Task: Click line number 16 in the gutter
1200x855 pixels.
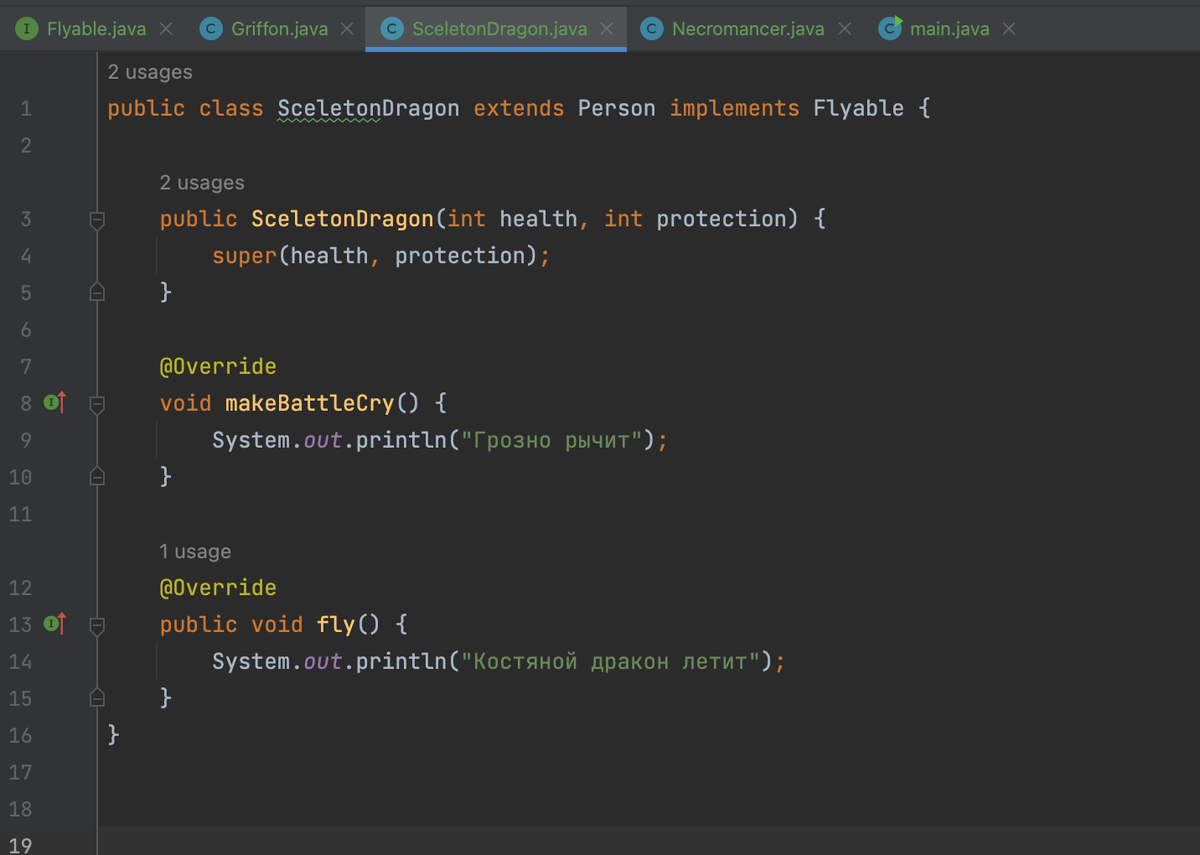Action: point(20,735)
